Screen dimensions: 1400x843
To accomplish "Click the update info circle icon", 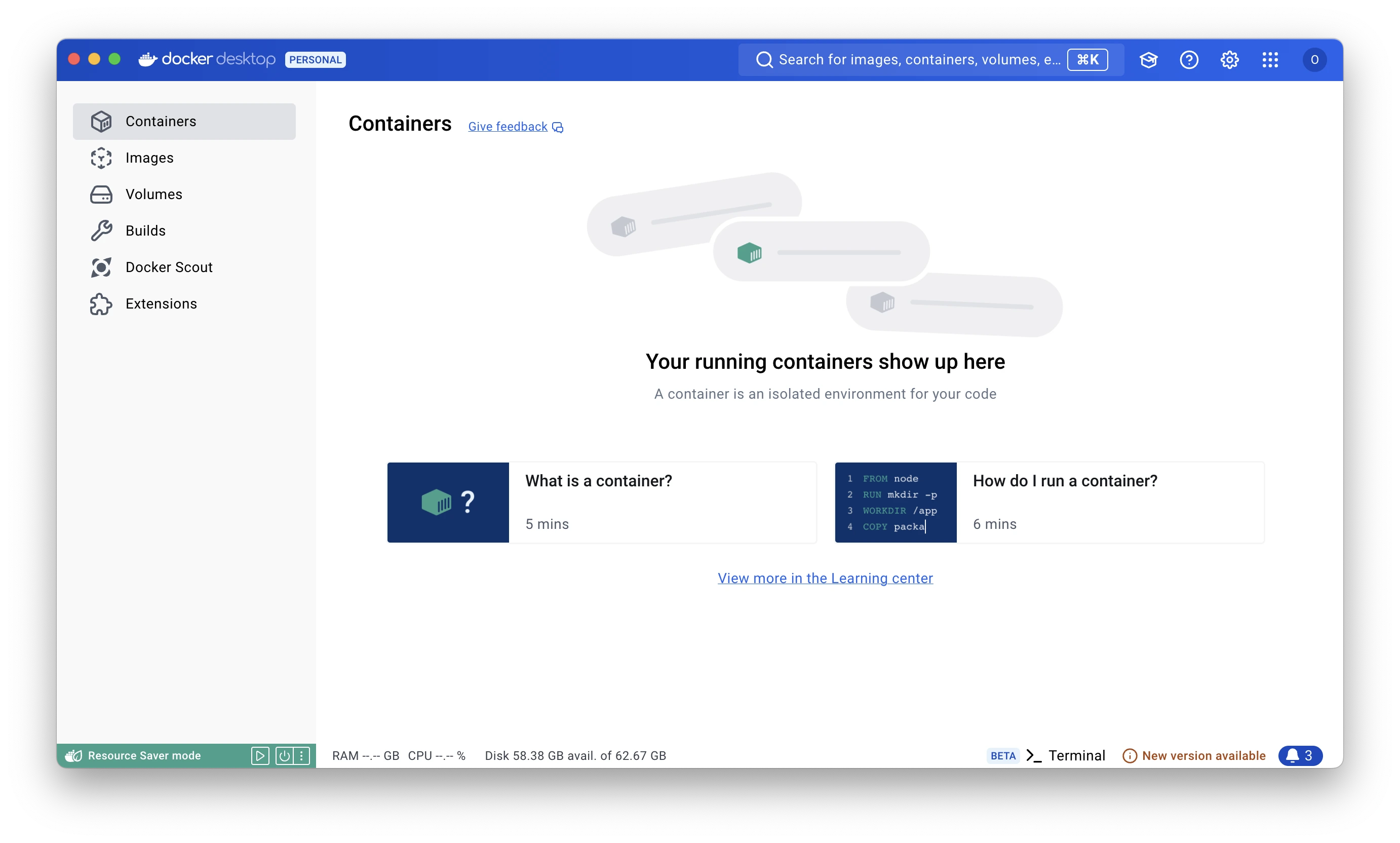I will (1129, 755).
